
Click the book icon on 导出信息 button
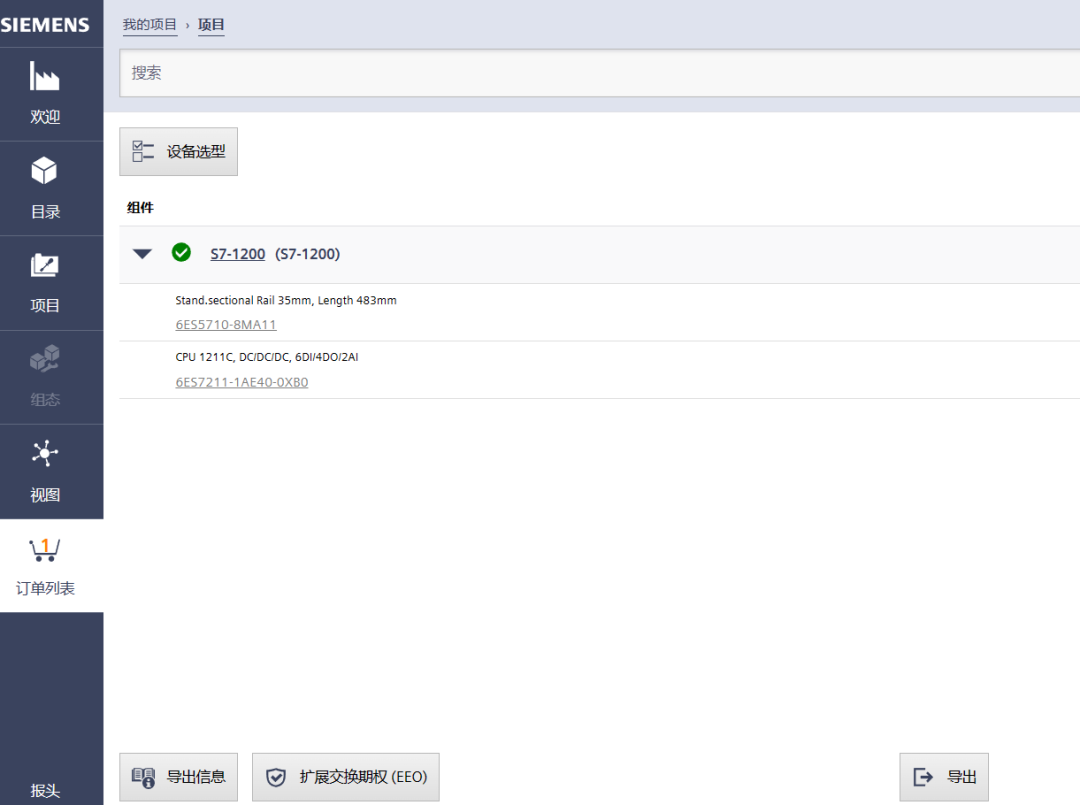click(143, 777)
